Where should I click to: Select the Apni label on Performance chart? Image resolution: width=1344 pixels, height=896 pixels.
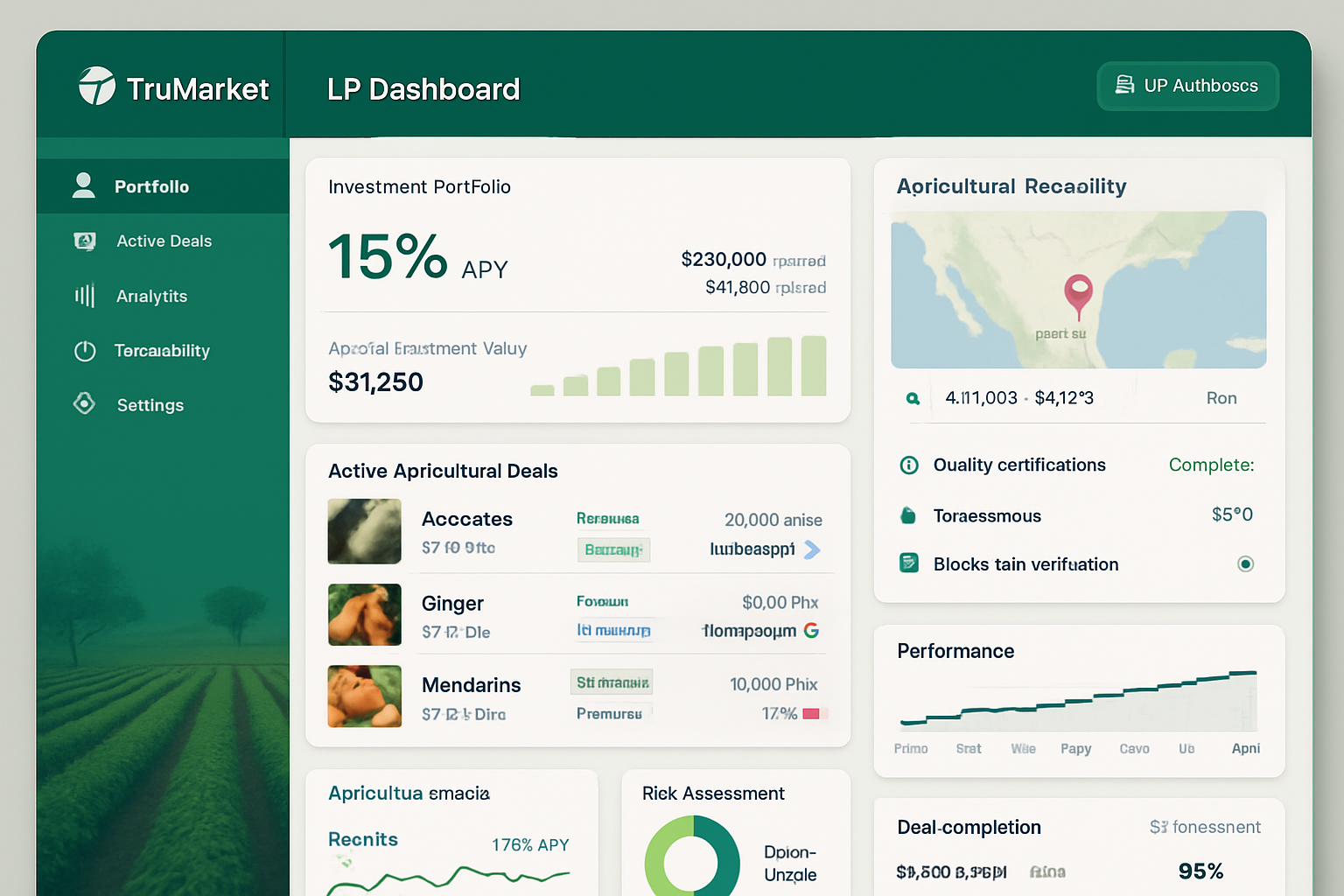1245,748
